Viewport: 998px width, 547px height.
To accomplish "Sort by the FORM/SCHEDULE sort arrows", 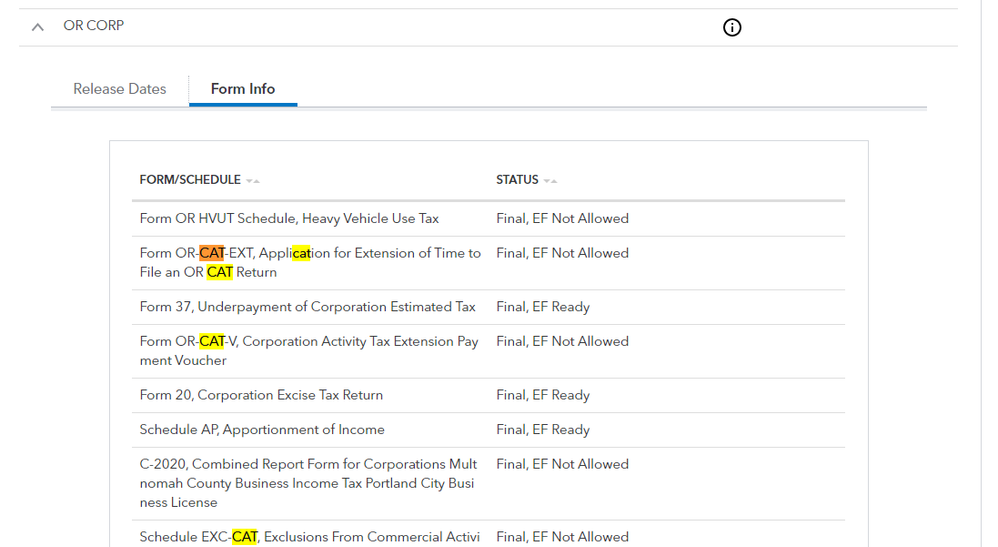I will 253,181.
